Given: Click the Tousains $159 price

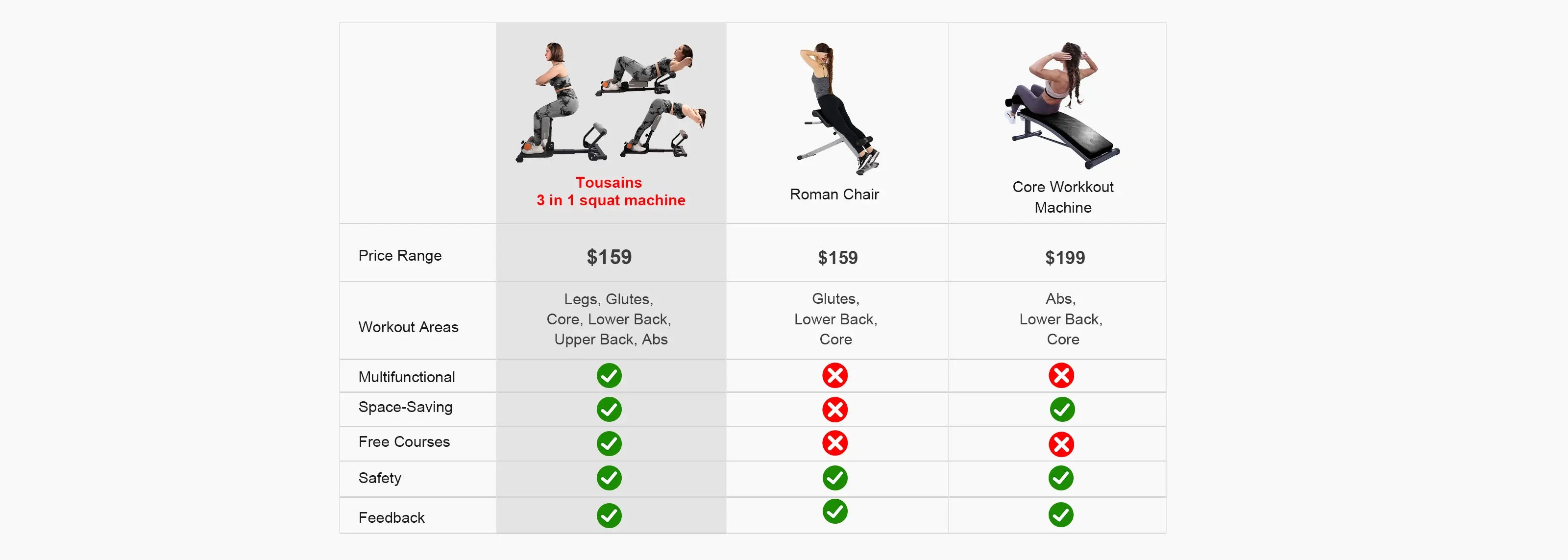Looking at the screenshot, I should pos(609,257).
